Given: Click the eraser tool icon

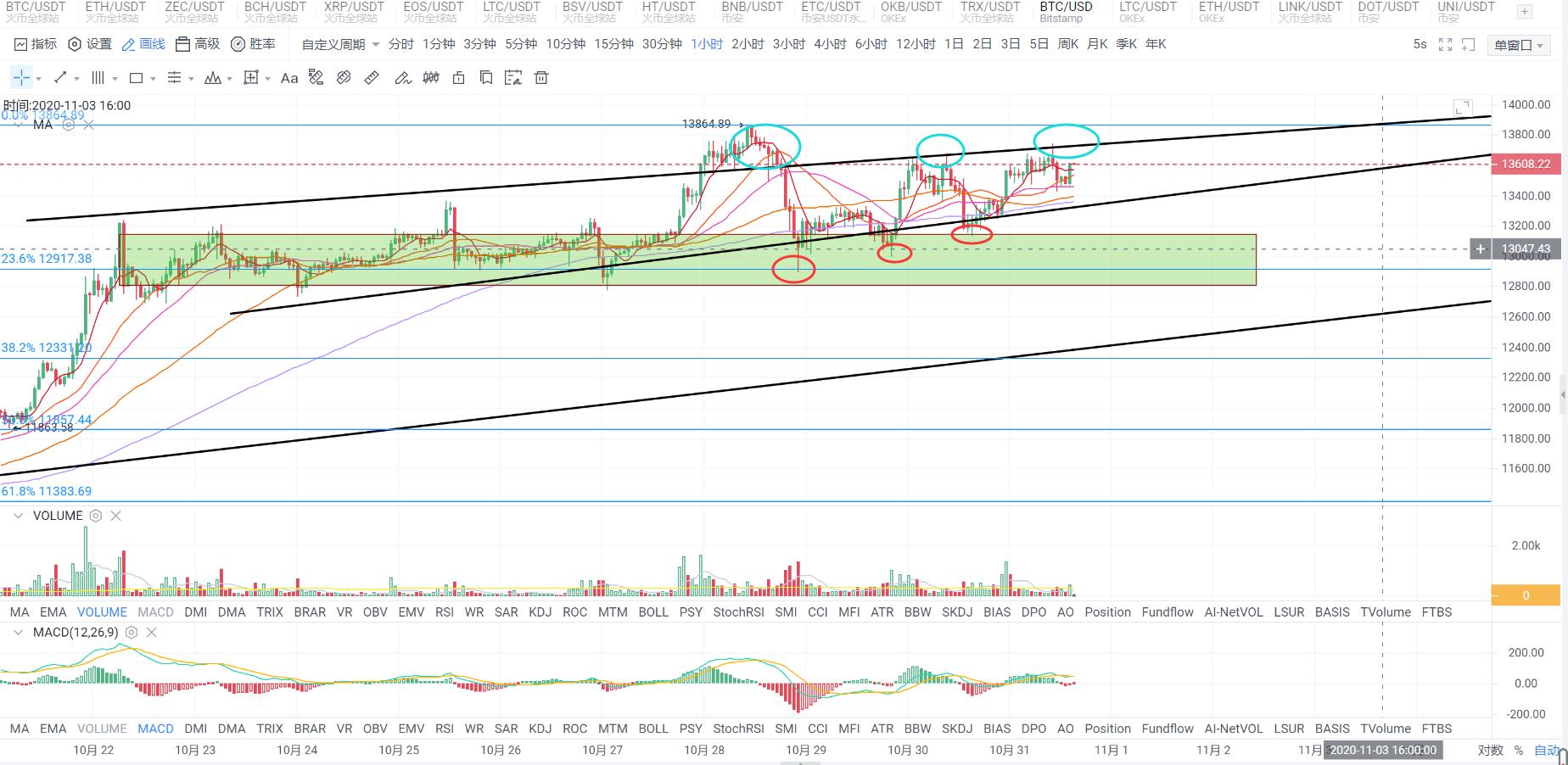Looking at the screenshot, I should point(344,78).
